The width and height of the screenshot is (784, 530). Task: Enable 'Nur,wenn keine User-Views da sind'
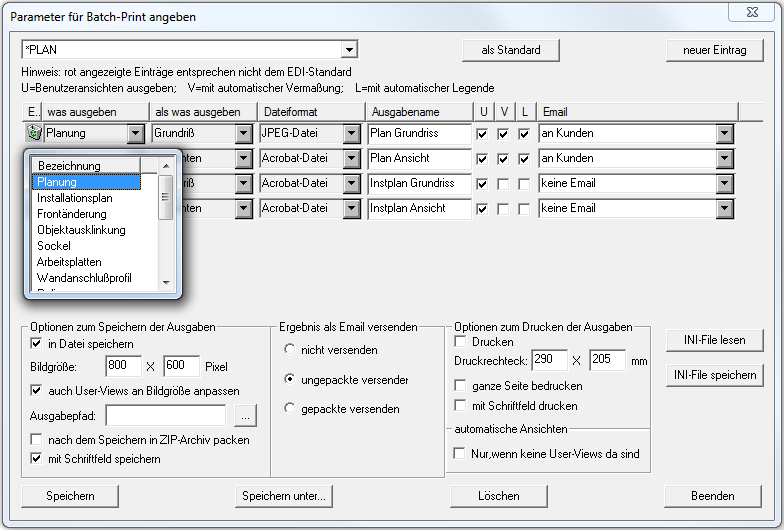tap(459, 454)
